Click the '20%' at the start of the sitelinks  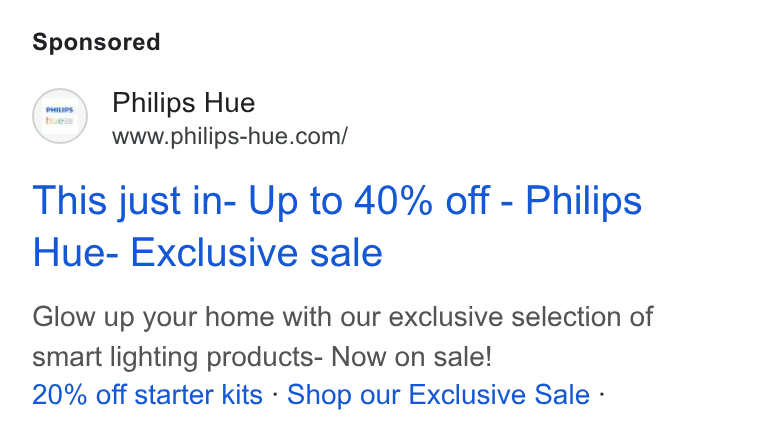[x=59, y=394]
